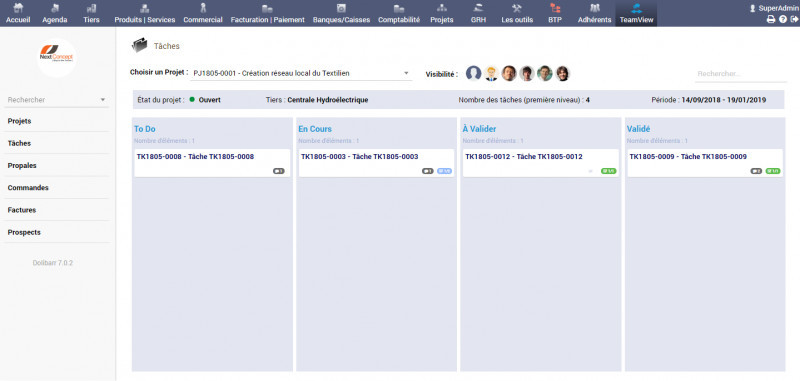800x381 pixels.
Task: Click the NextConcept logo
Action: (x=57, y=57)
